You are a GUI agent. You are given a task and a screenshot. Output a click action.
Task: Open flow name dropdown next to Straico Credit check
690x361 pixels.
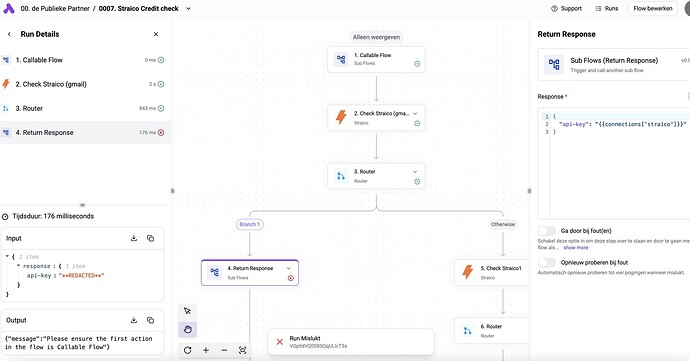tap(188, 8)
